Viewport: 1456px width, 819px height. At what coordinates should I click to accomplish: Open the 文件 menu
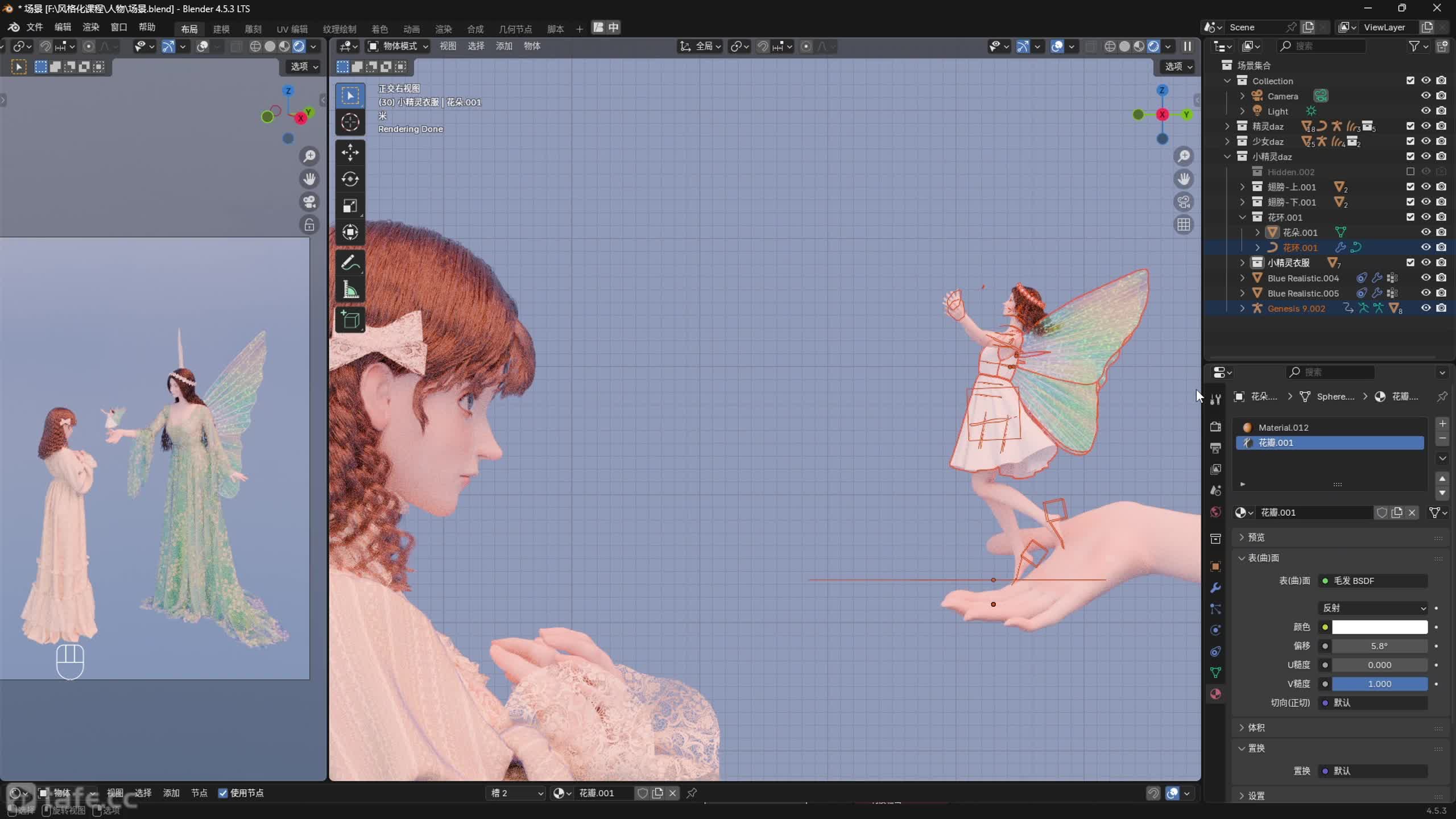pos(34,27)
